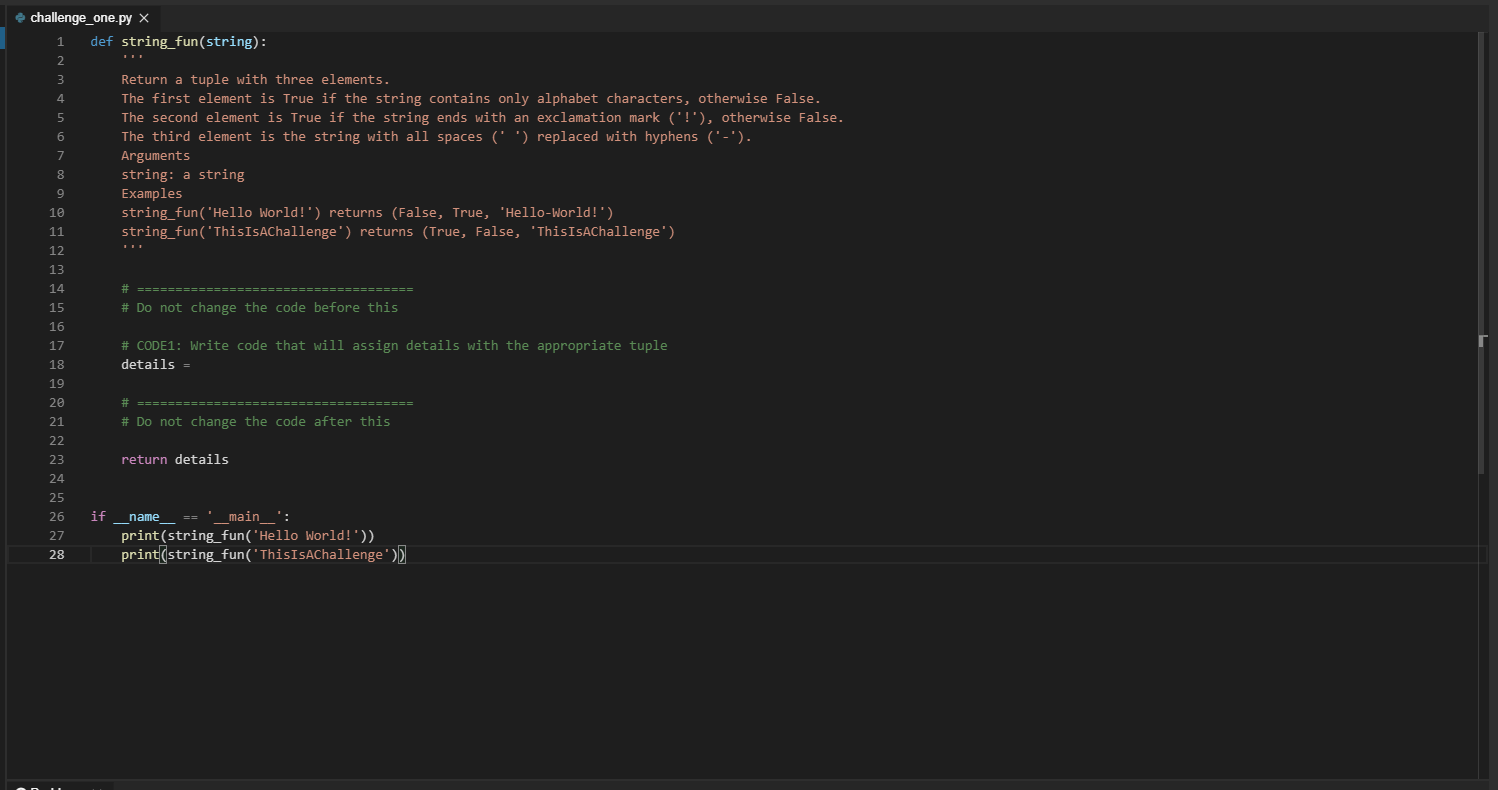The image size is (1498, 790).
Task: Click the docstring line starting 'The first element is True'
Action: click(471, 99)
